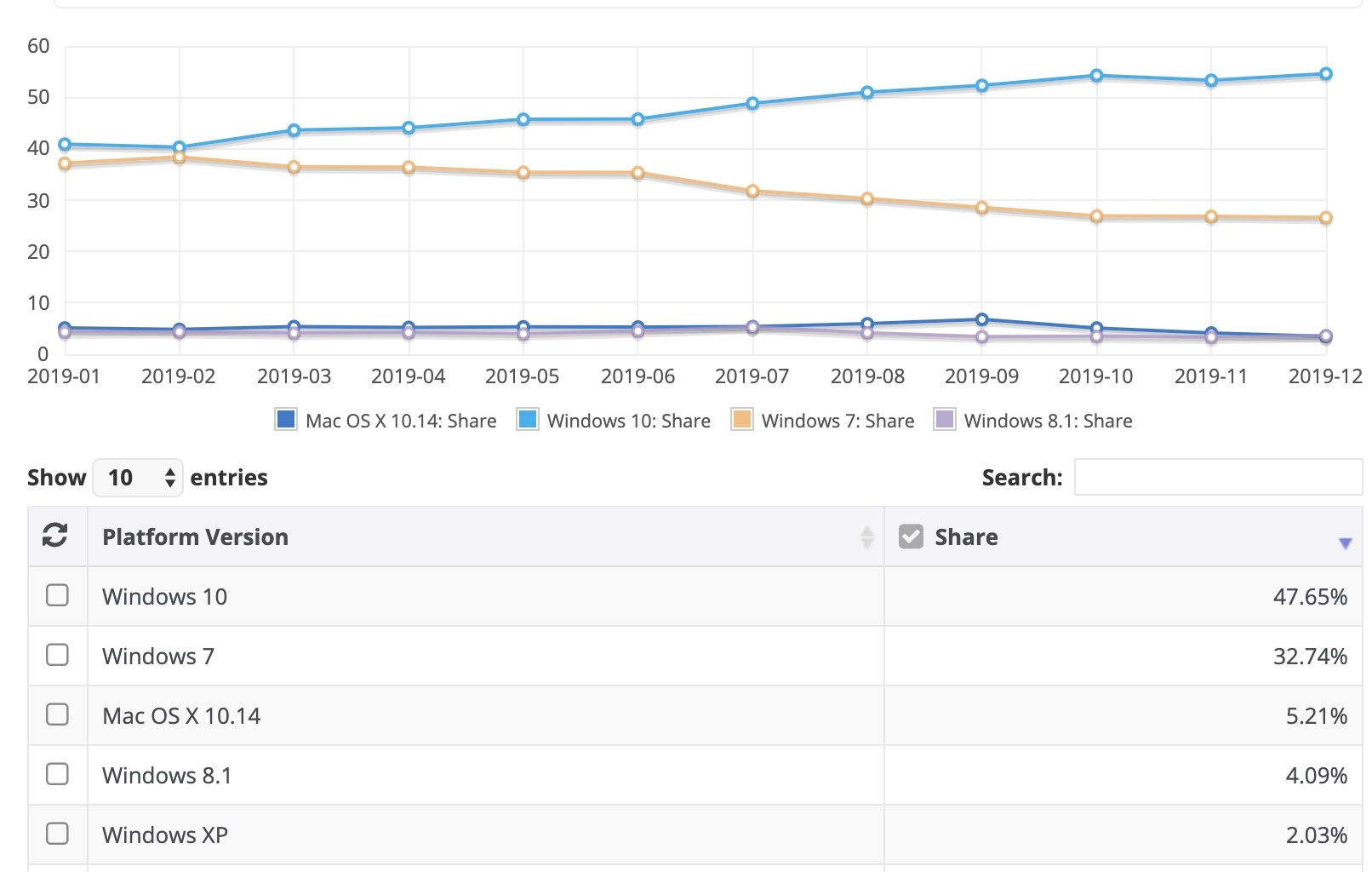Screen dimensions: 1372x872
Task: Enable the Windows XP row checkbox
Action: (57, 834)
